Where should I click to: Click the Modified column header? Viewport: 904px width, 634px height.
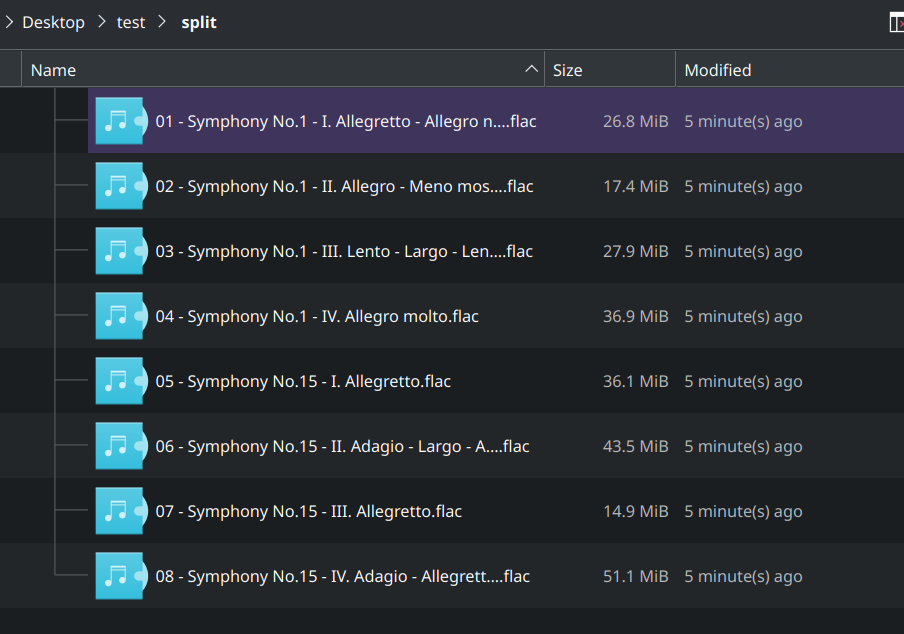tap(717, 69)
